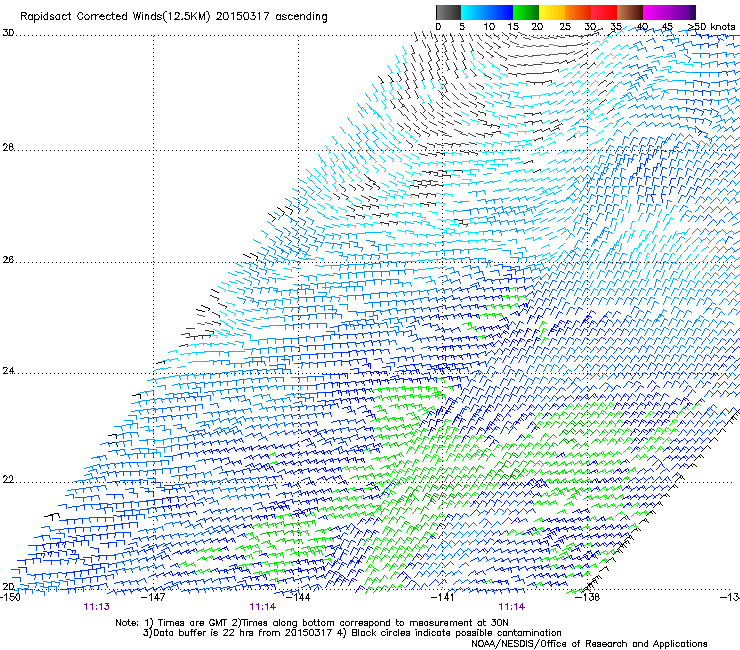
Task: Click the longitude label '-141' on the bottom axis
Action: tap(443, 597)
